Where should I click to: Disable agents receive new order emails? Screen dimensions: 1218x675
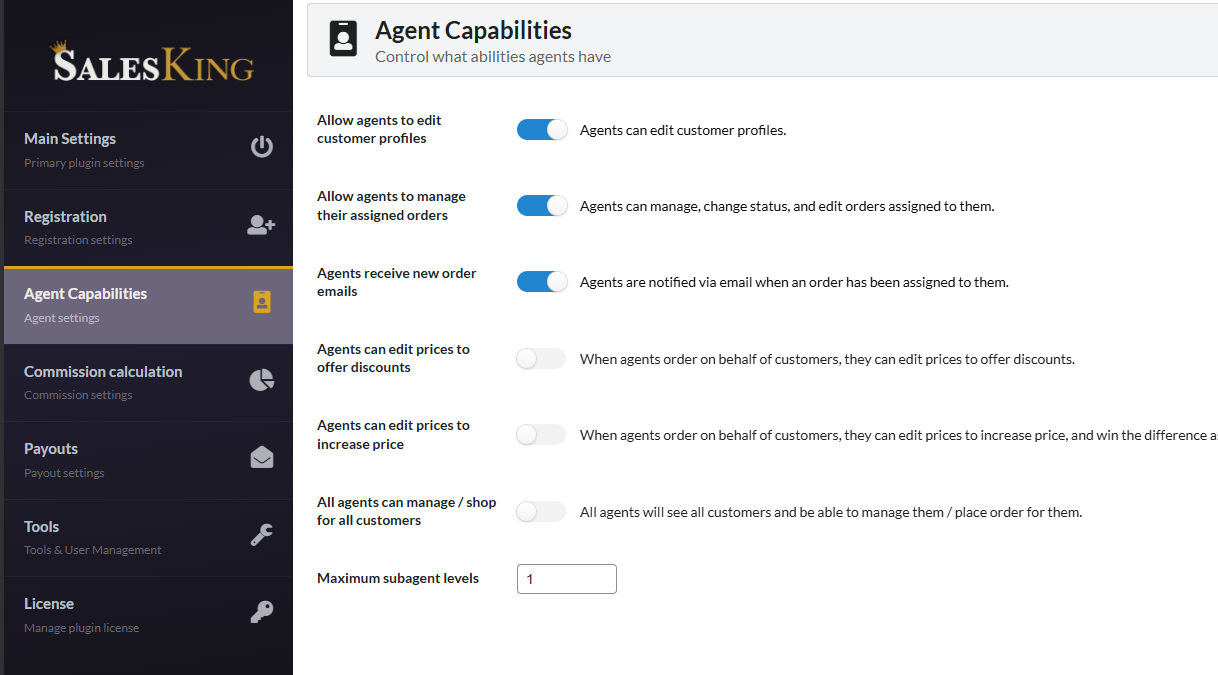542,282
